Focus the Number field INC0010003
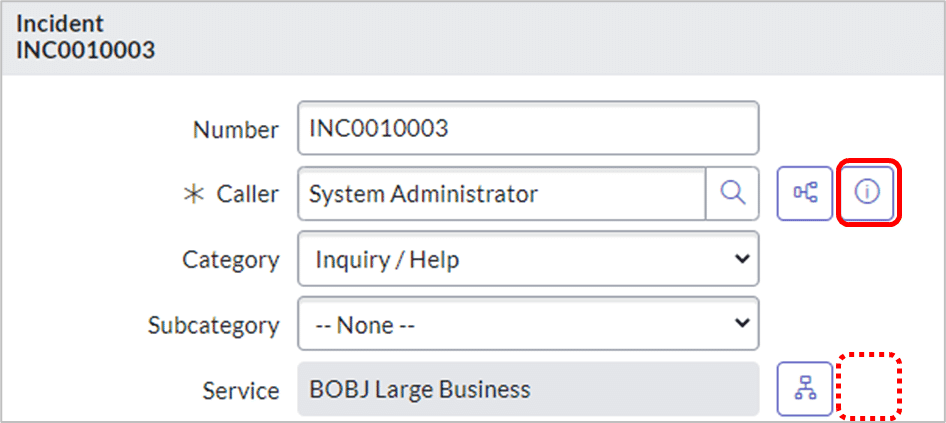This screenshot has height=423, width=946. click(528, 128)
